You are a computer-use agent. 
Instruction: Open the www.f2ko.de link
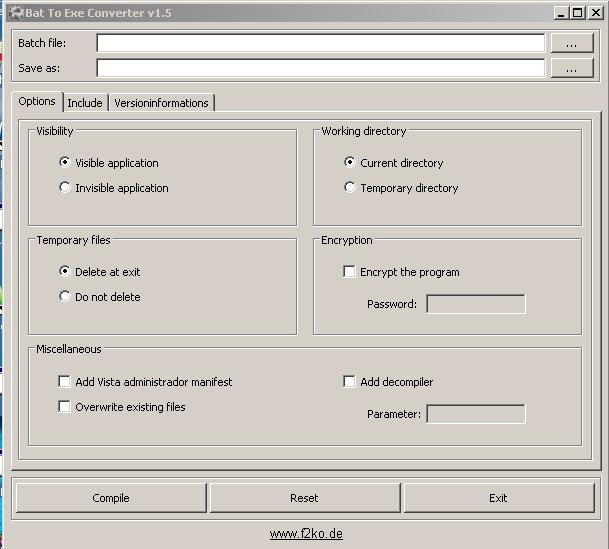tap(306, 534)
